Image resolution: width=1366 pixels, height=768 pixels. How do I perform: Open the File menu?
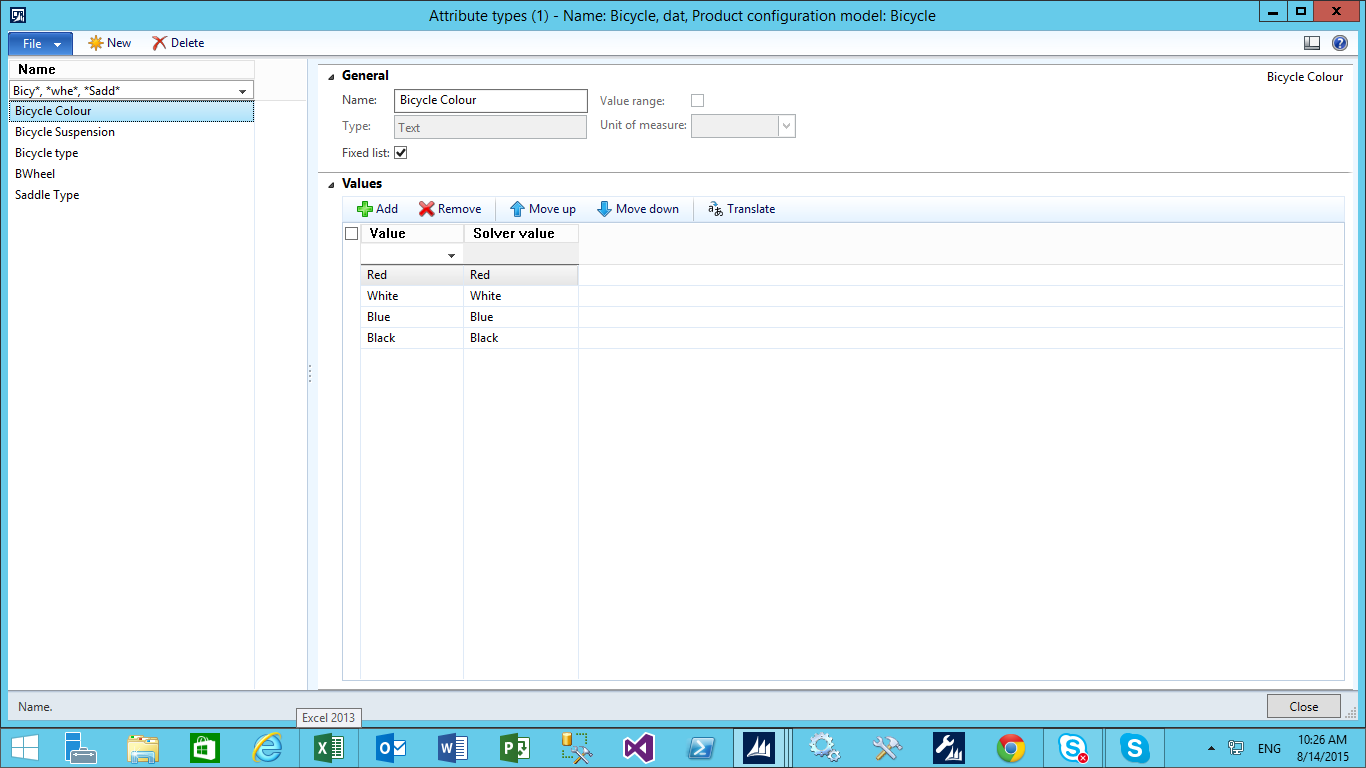pos(41,44)
